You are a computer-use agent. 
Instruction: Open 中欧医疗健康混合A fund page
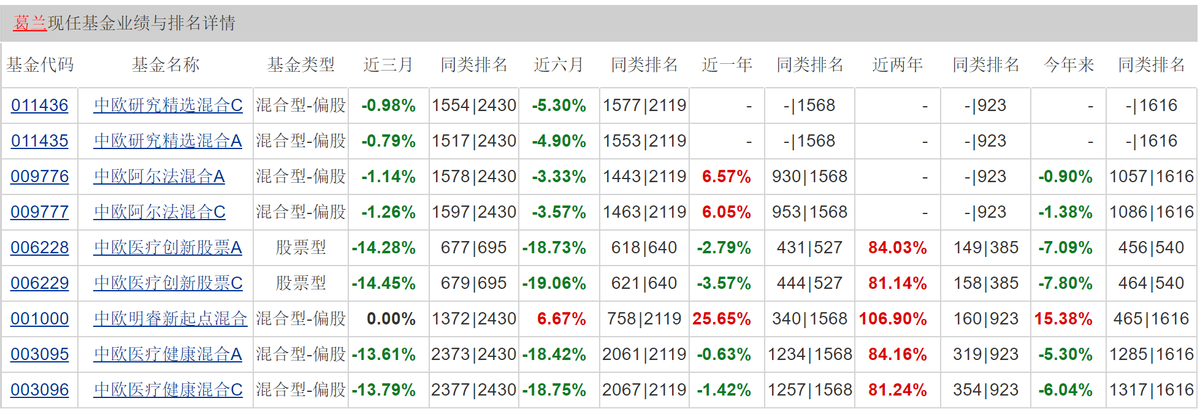(x=168, y=354)
